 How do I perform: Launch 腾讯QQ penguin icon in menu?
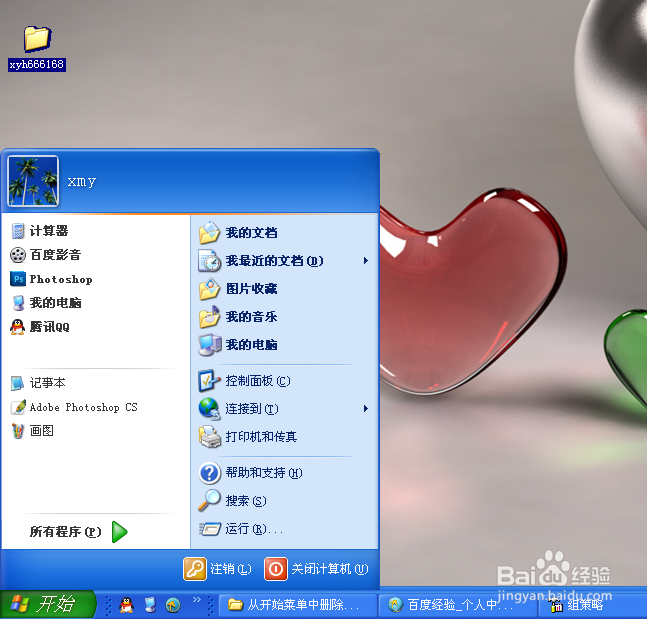(18, 327)
